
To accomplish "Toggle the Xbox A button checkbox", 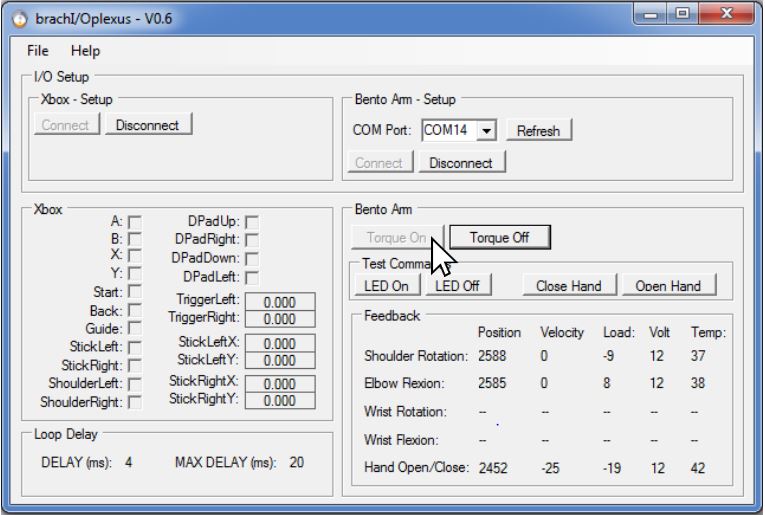I will tap(135, 222).
